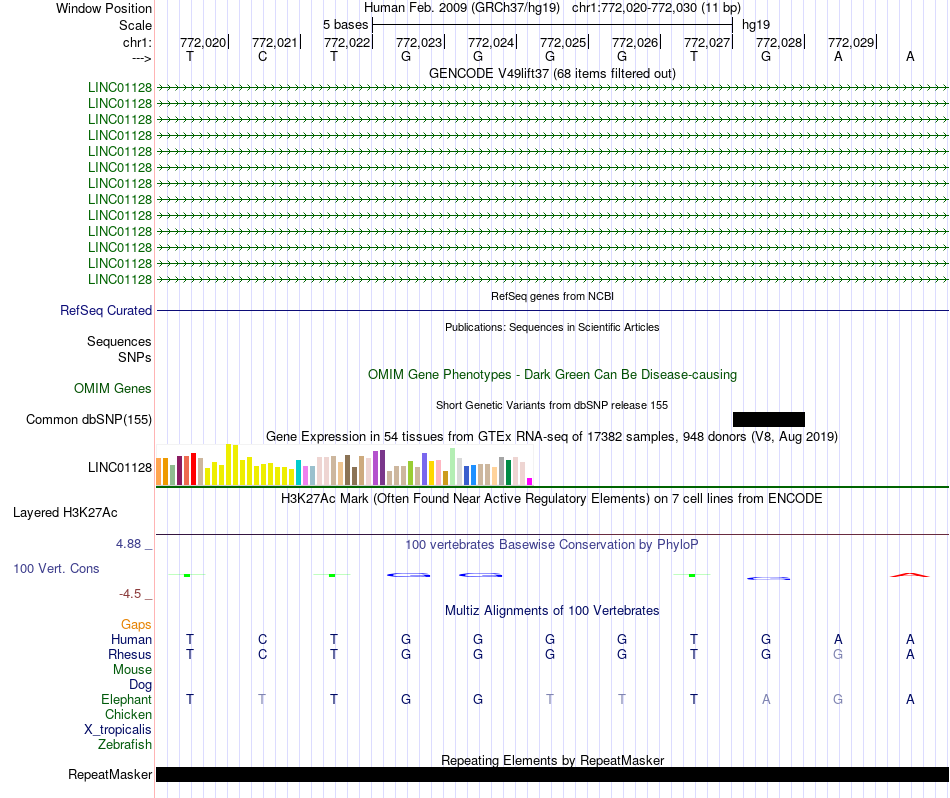
Task: Click the -4.5 lower conservation scale value
Action: (x=130, y=594)
